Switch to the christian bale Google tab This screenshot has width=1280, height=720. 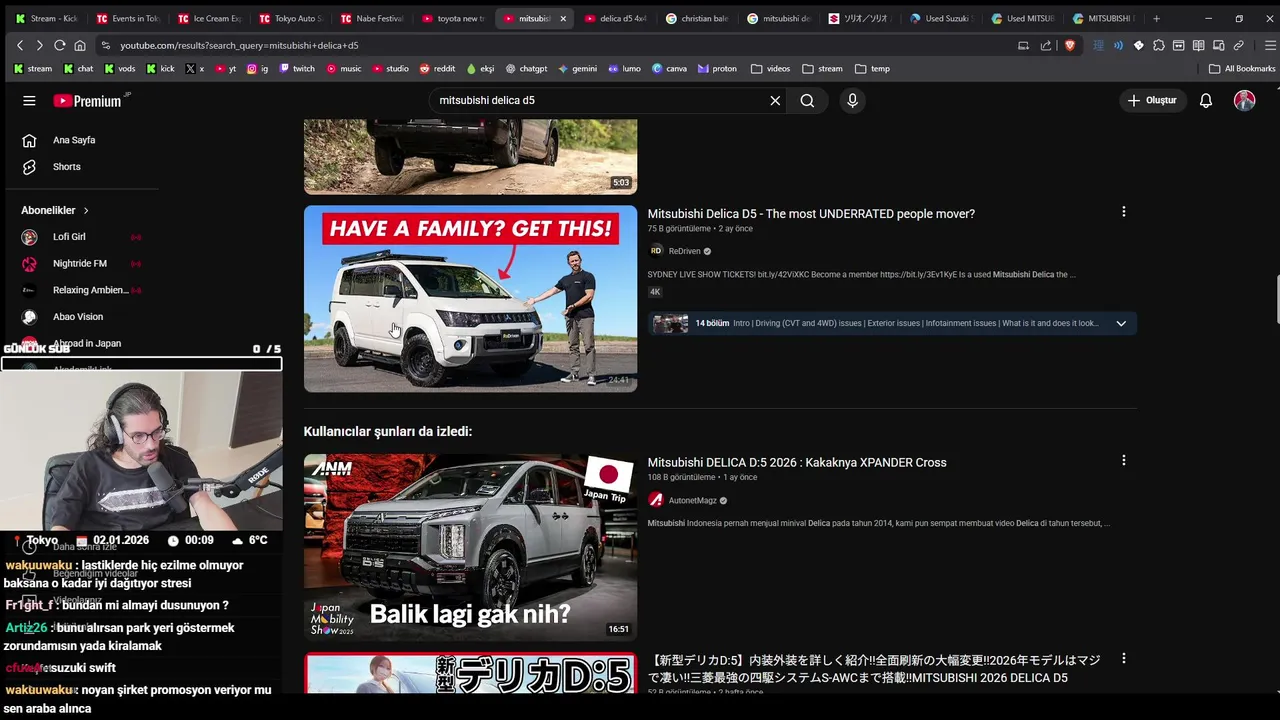coord(698,18)
